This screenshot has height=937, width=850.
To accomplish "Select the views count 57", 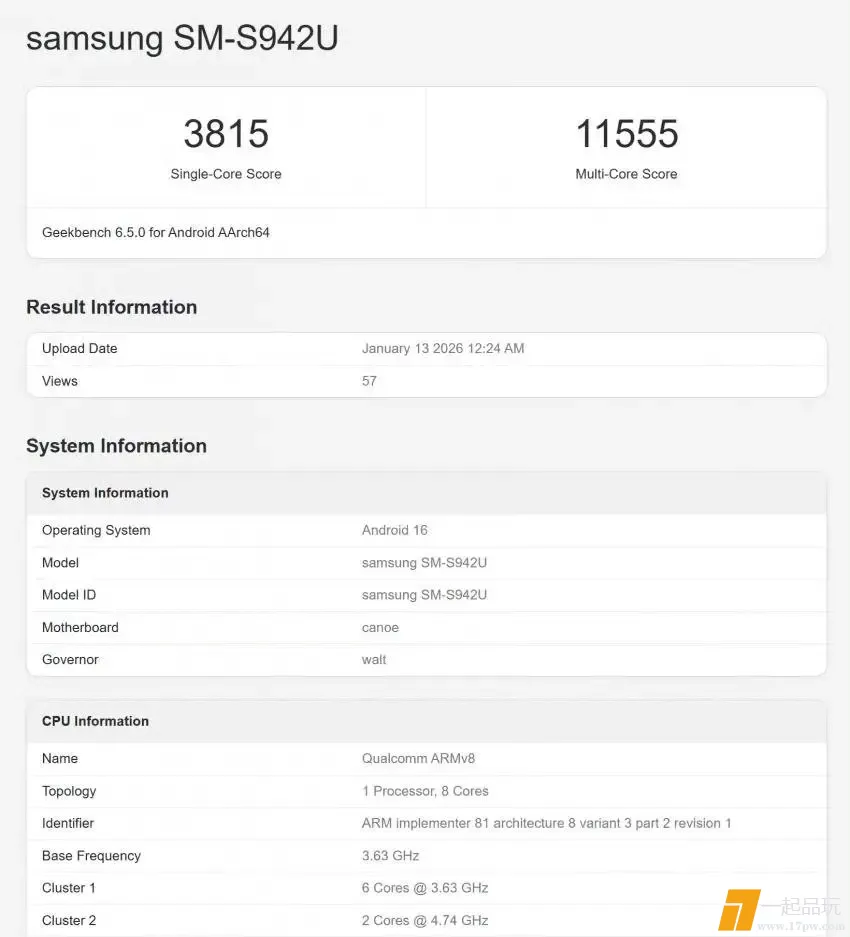I will pos(369,381).
